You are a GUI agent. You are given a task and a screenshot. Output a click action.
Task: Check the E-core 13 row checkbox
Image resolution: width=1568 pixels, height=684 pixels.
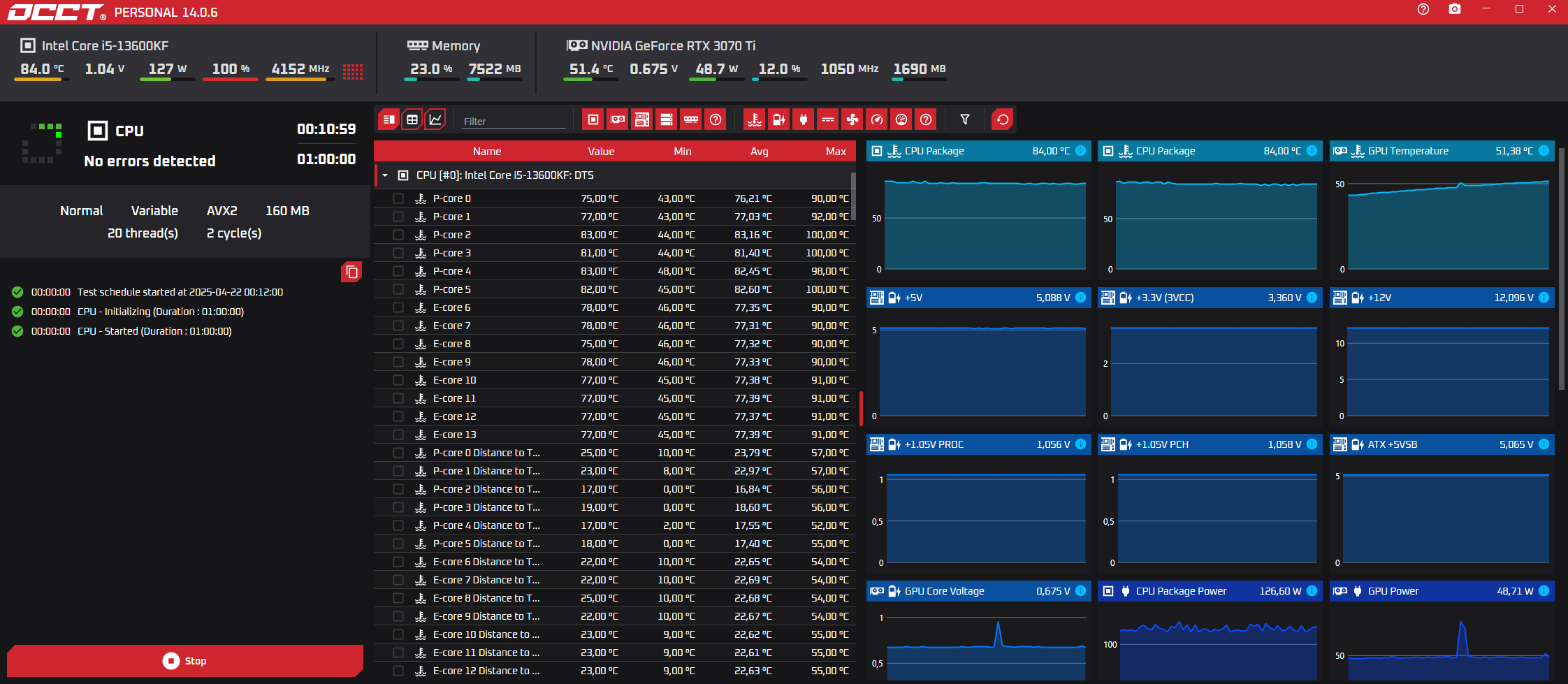(398, 435)
